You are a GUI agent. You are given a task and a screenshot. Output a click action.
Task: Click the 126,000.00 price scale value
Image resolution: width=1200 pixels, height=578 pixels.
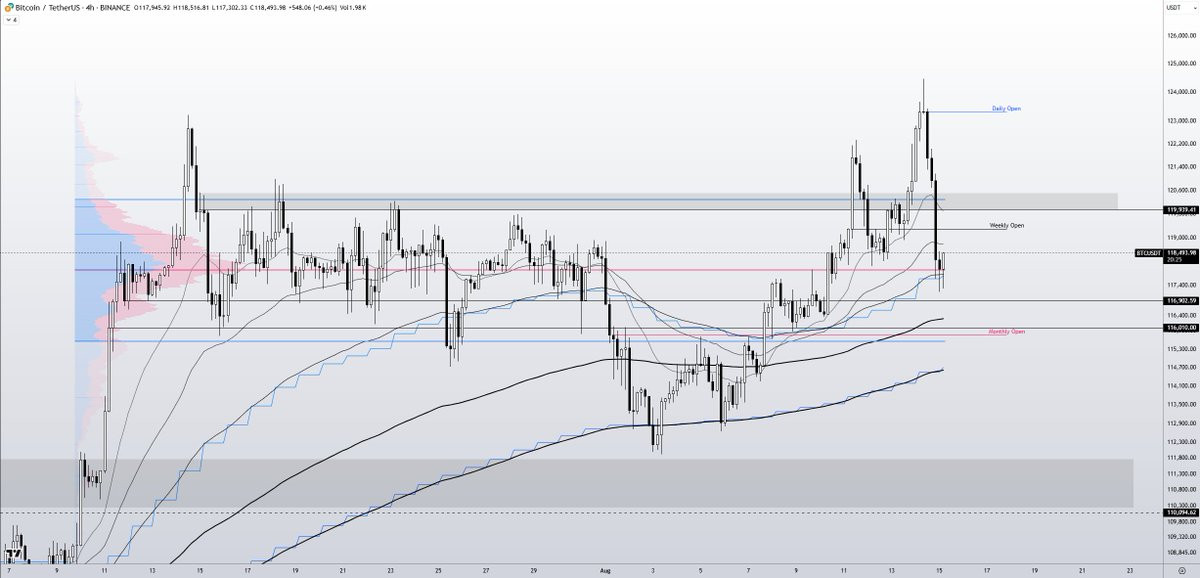[1180, 36]
